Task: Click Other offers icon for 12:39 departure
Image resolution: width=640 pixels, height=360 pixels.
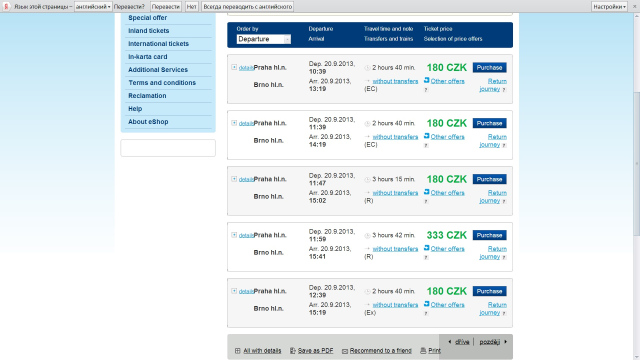Action: 427,304
